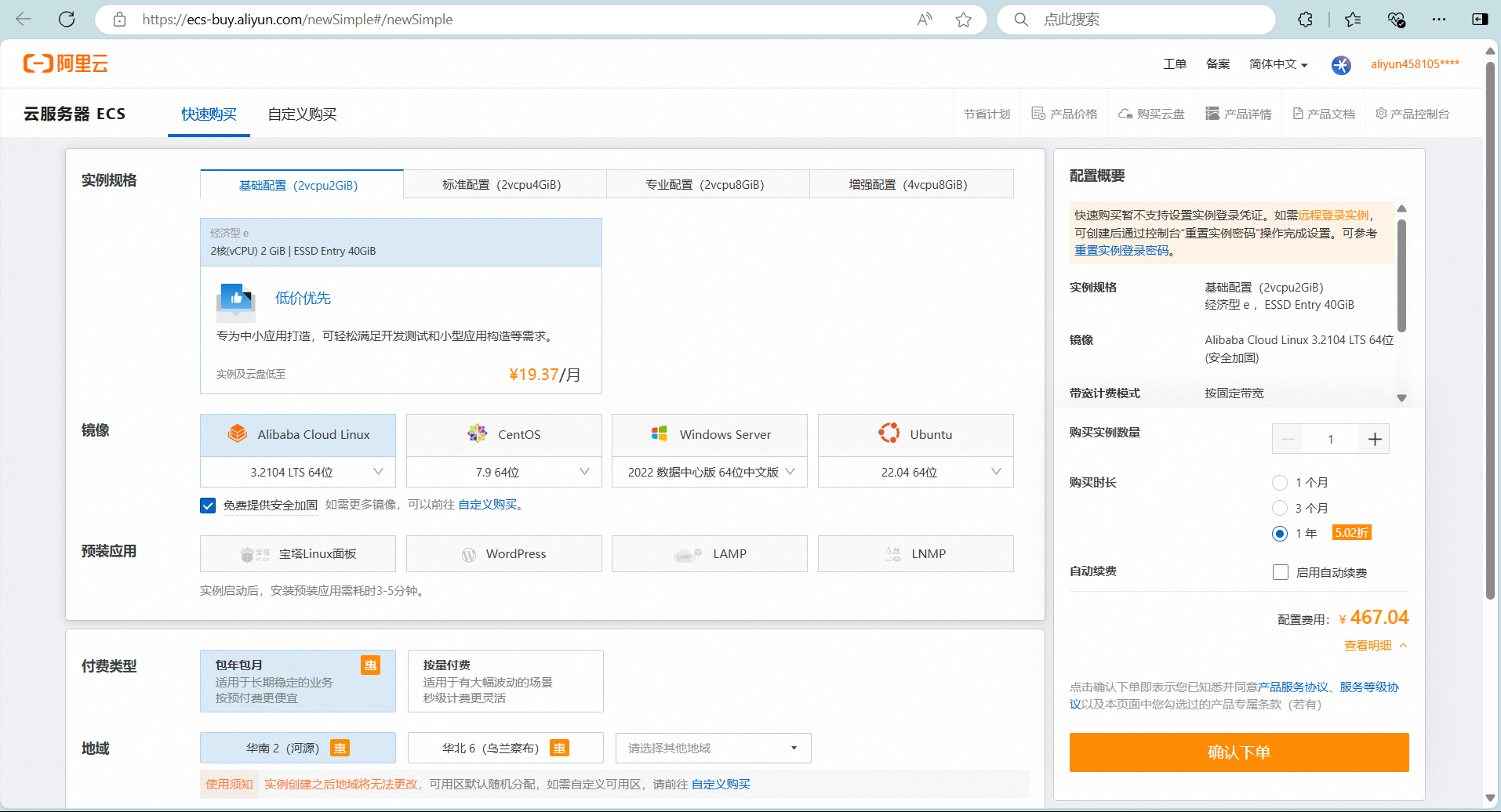Add page to favorites with star icon
The height and width of the screenshot is (812, 1501).
[963, 20]
